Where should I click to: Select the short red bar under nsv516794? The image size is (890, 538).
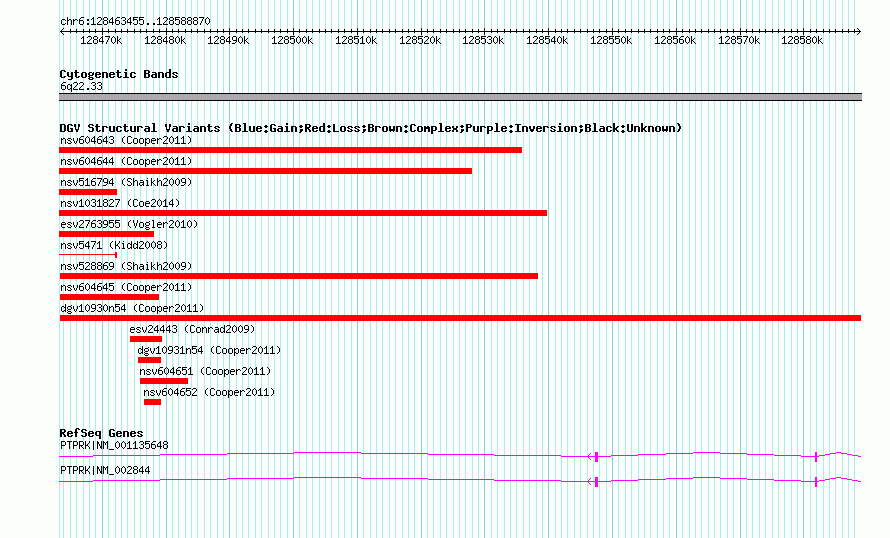point(88,192)
